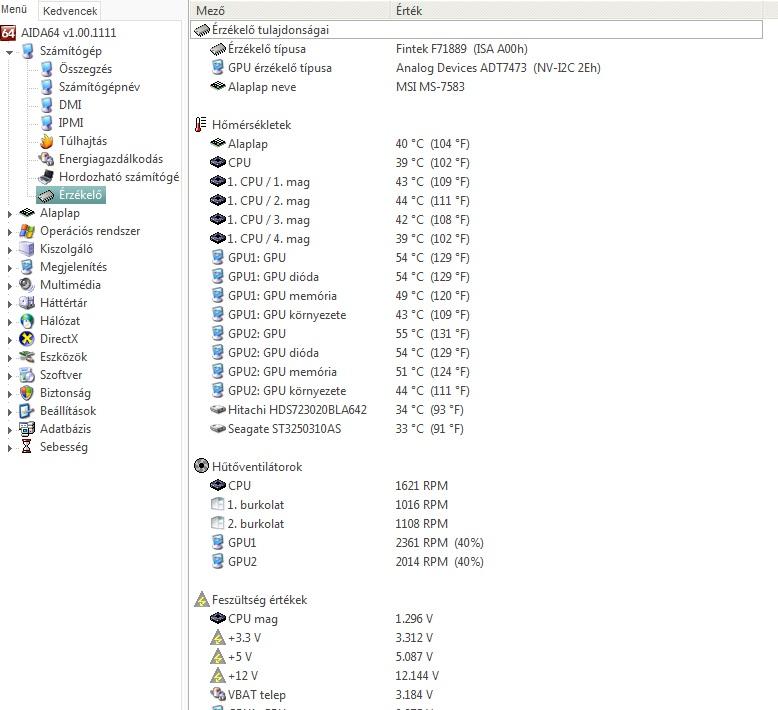Expand the DirectX tree node
The width and height of the screenshot is (778, 710).
coord(9,339)
